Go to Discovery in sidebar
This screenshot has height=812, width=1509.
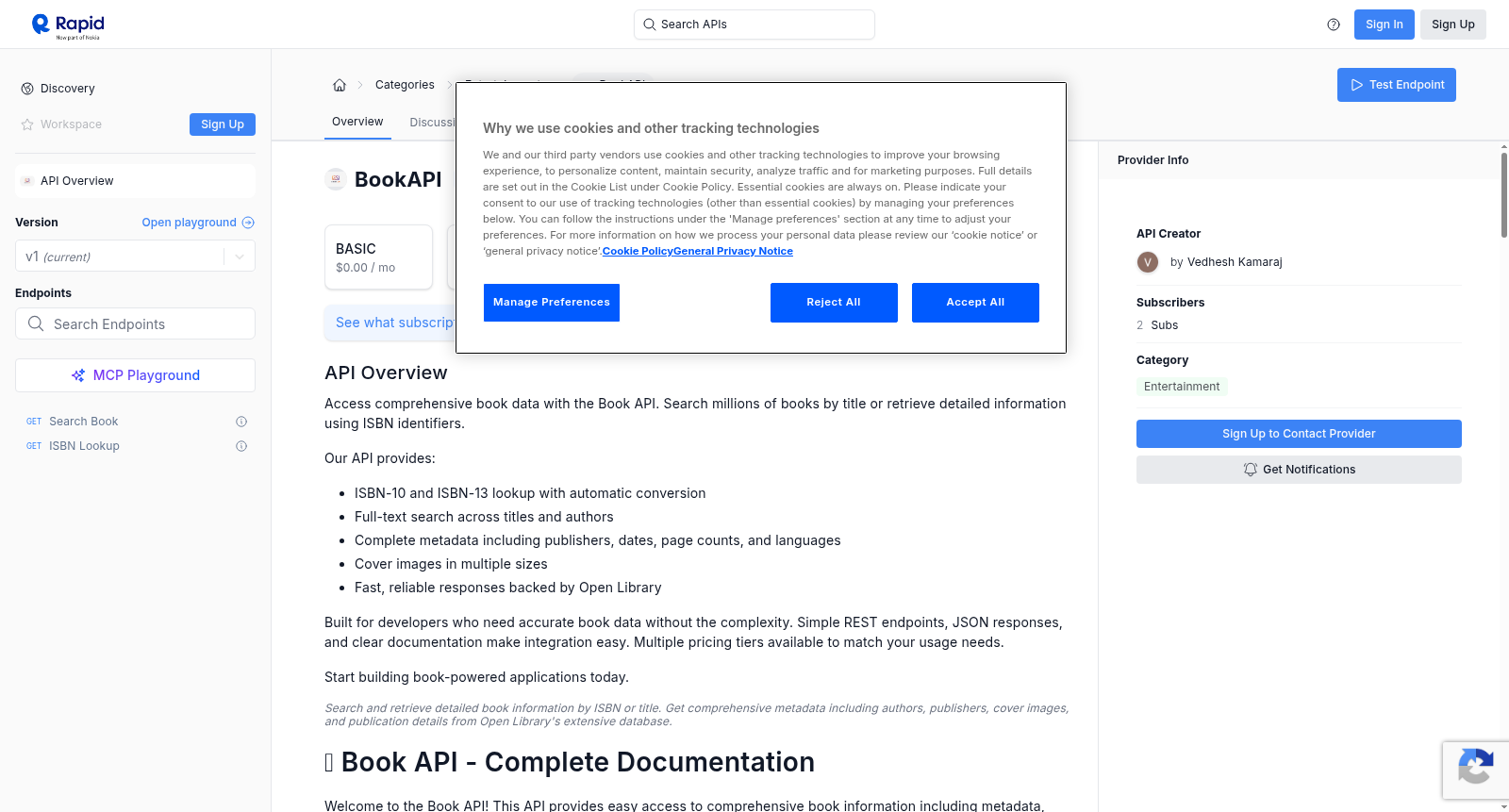click(67, 89)
